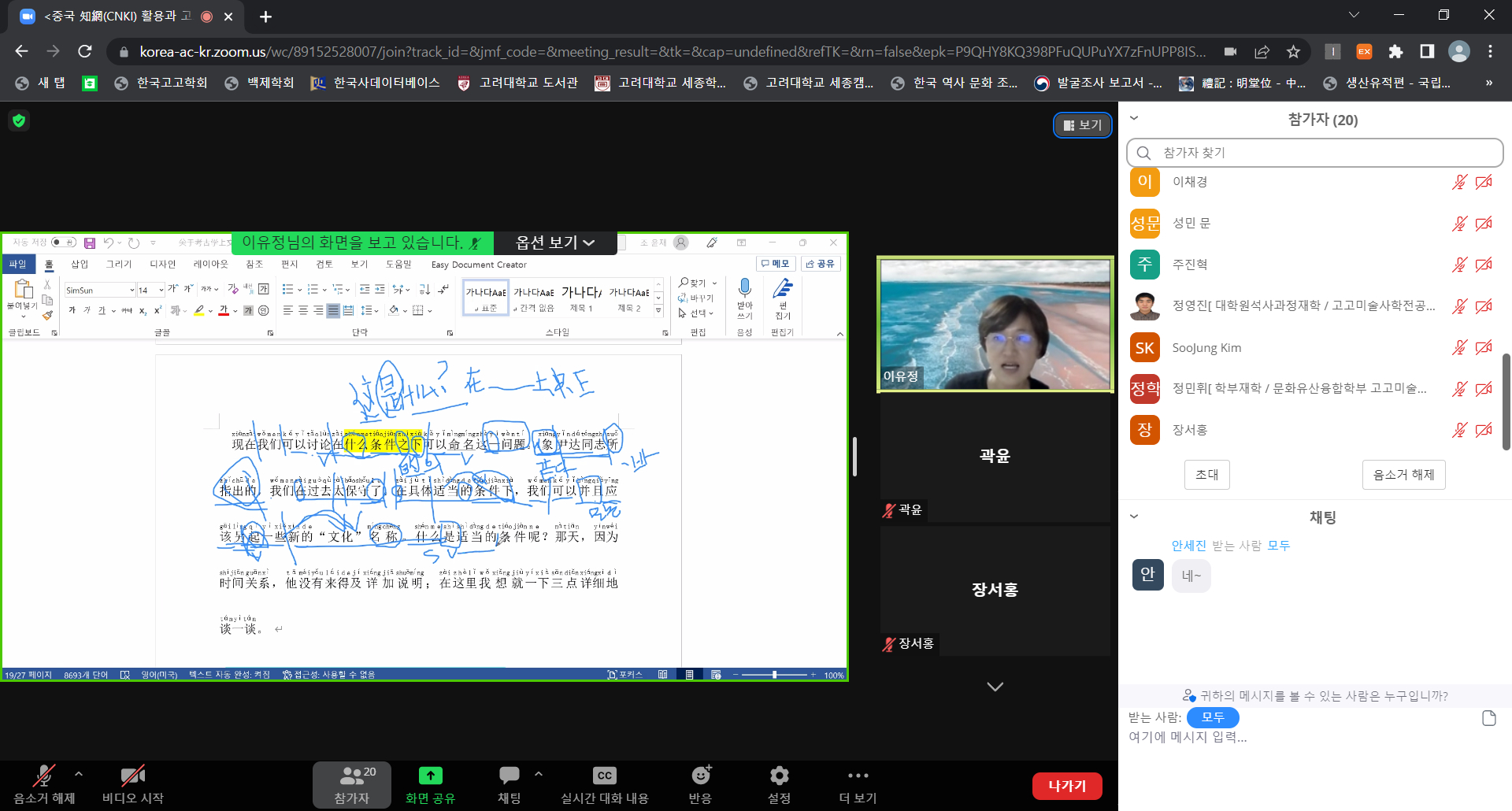Collapse the 채팅 panel chevron
Image resolution: width=1512 pixels, height=811 pixels.
point(1134,517)
